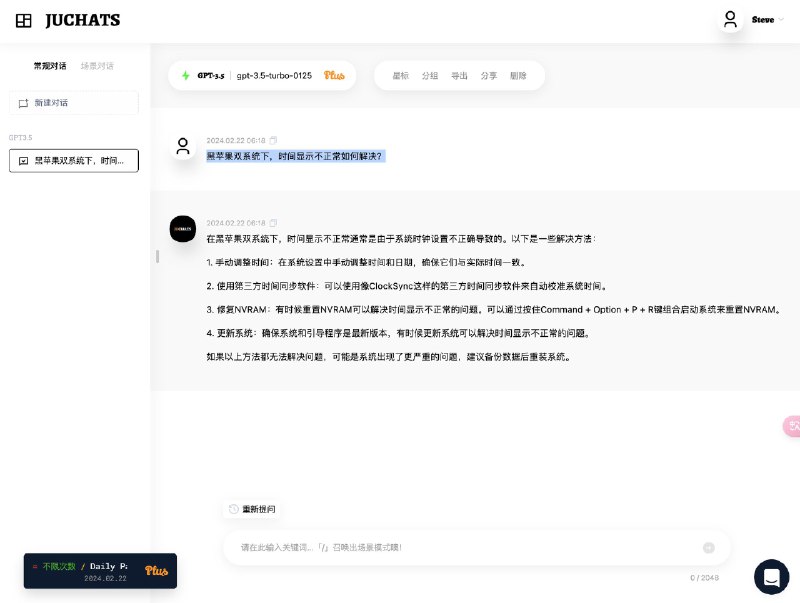Click the orange Plus badge beside gpt-3.5-turbo-0125

click(x=334, y=76)
